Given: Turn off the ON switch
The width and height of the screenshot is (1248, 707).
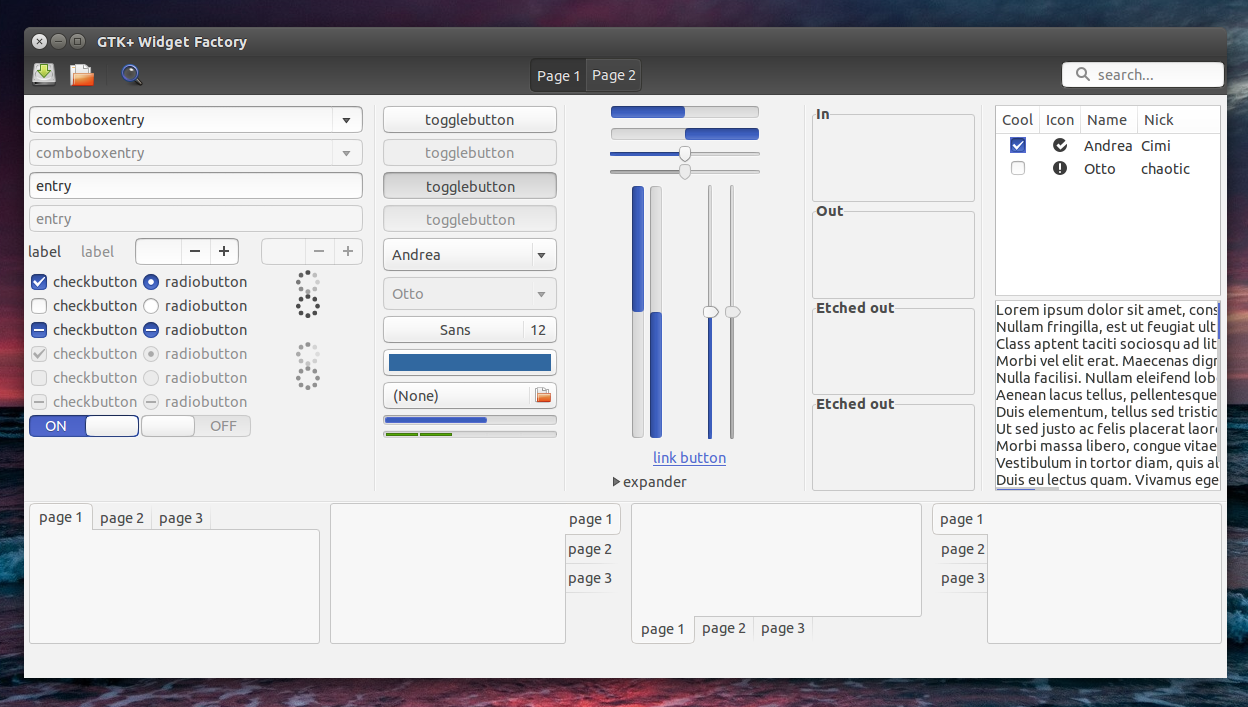Looking at the screenshot, I should click(x=84, y=426).
